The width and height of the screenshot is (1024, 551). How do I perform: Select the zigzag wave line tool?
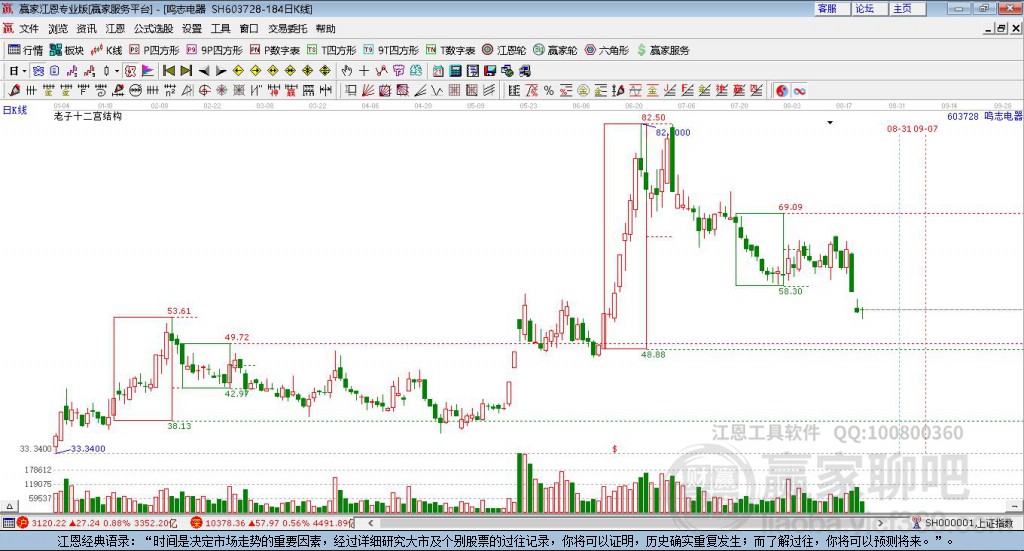pos(437,91)
